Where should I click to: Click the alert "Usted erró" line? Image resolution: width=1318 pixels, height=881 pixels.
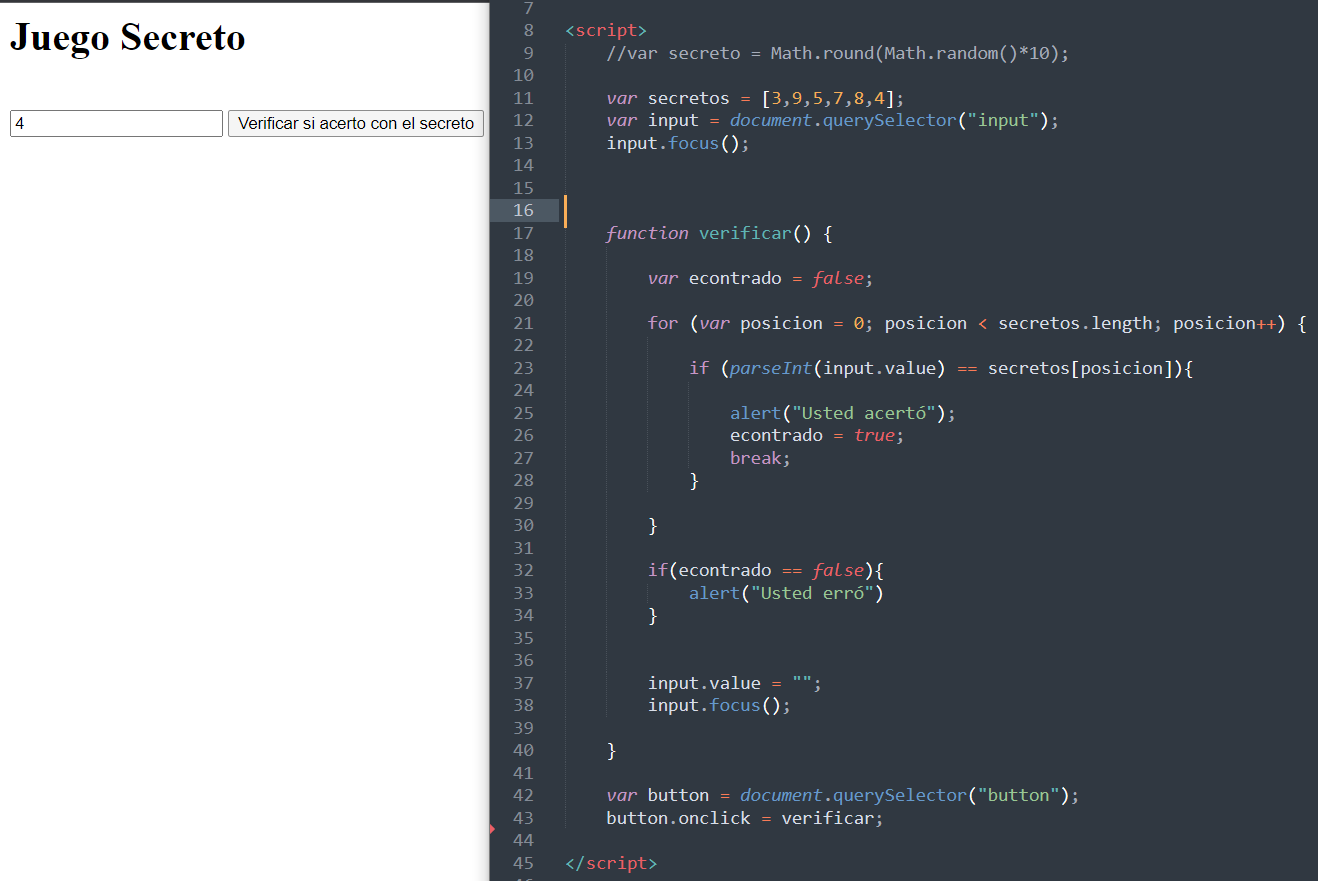click(x=787, y=593)
